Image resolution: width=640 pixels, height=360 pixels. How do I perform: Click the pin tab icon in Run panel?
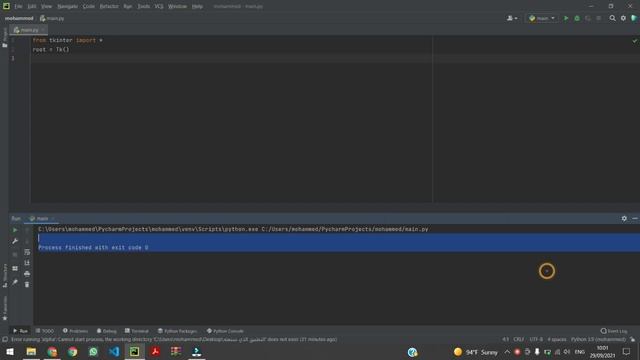(15, 282)
